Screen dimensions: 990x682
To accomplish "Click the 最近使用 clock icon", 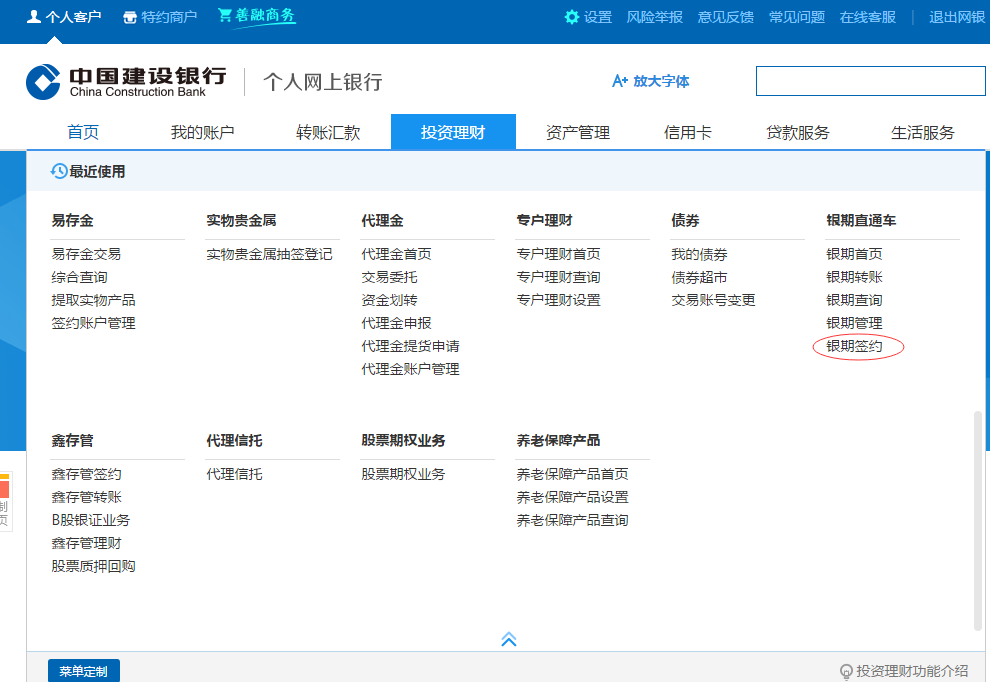I will click(x=59, y=171).
